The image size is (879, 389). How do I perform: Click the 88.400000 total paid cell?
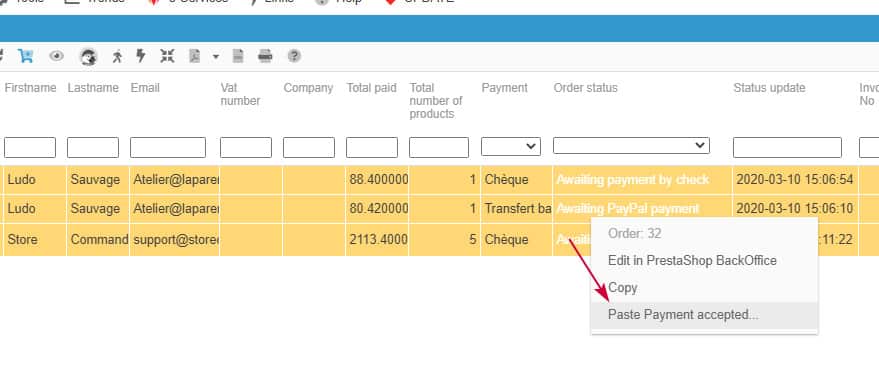tap(377, 180)
